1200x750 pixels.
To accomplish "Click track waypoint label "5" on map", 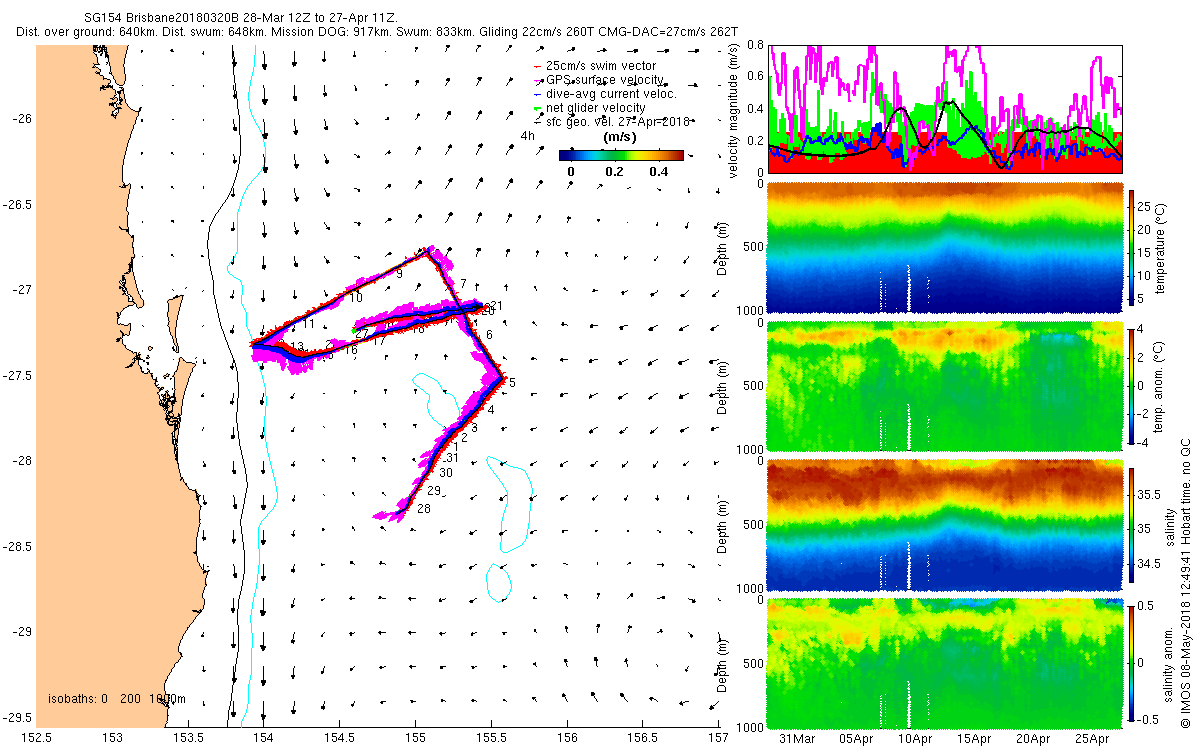I will pyautogui.click(x=512, y=383).
